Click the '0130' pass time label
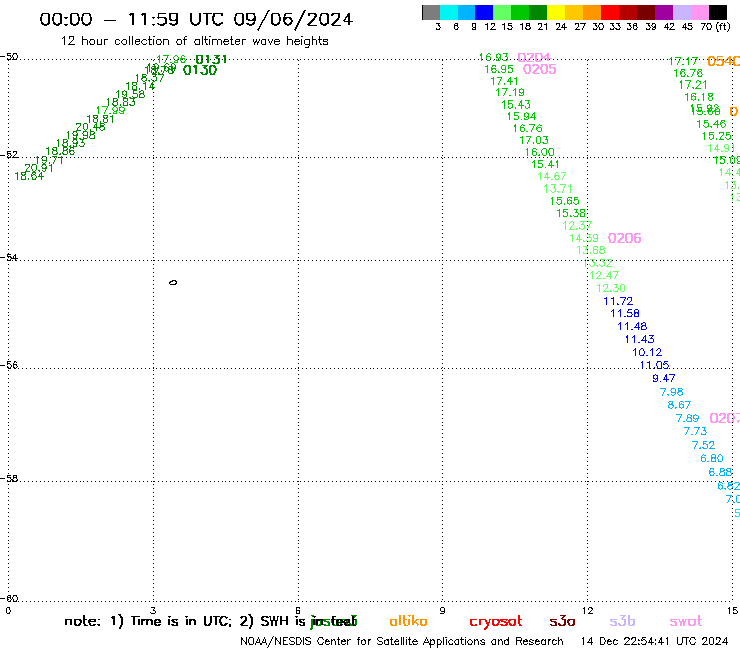 pos(200,70)
